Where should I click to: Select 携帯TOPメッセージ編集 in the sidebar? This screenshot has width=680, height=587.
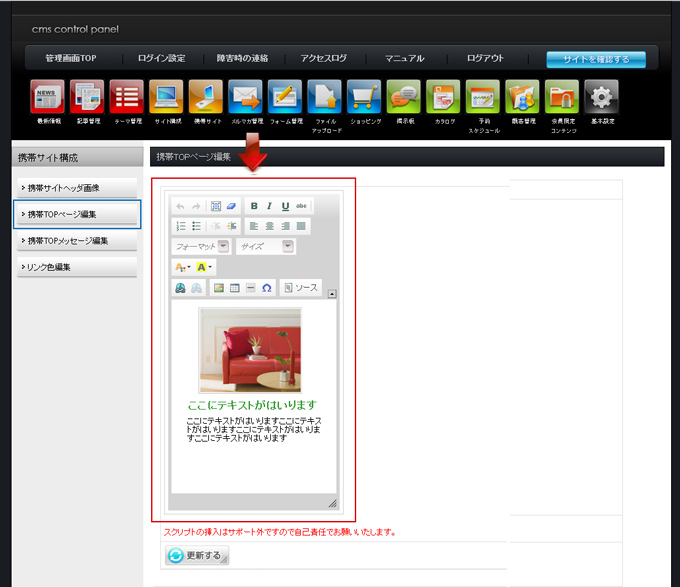click(x=77, y=241)
